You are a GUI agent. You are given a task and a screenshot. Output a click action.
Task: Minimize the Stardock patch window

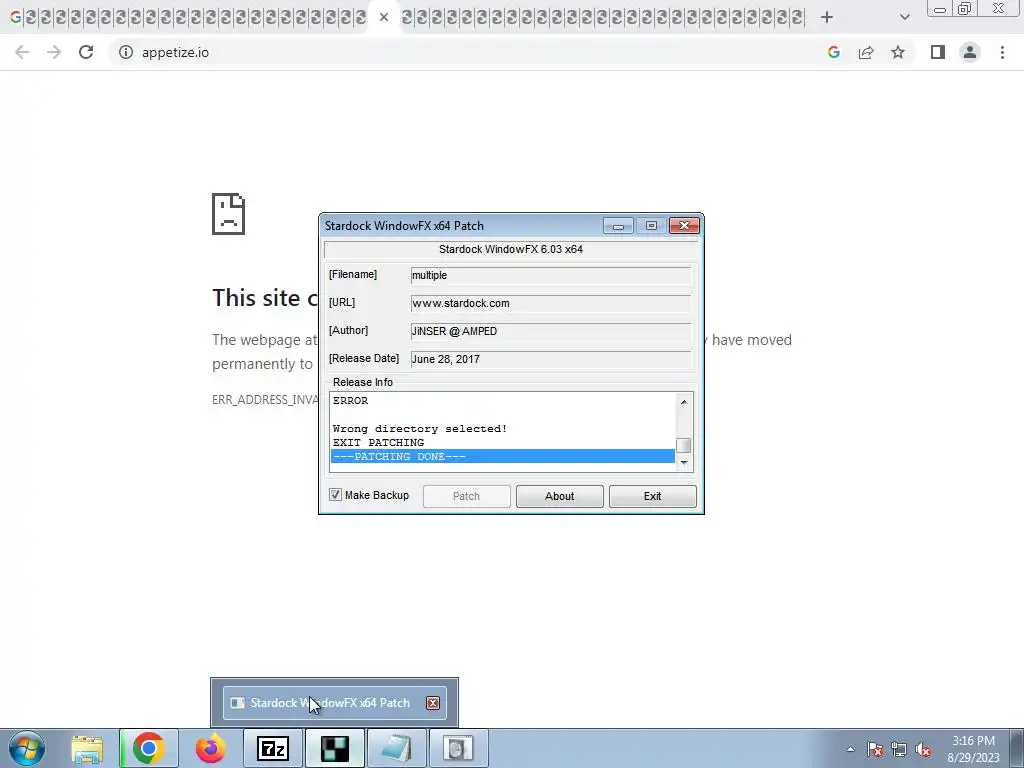(x=618, y=226)
